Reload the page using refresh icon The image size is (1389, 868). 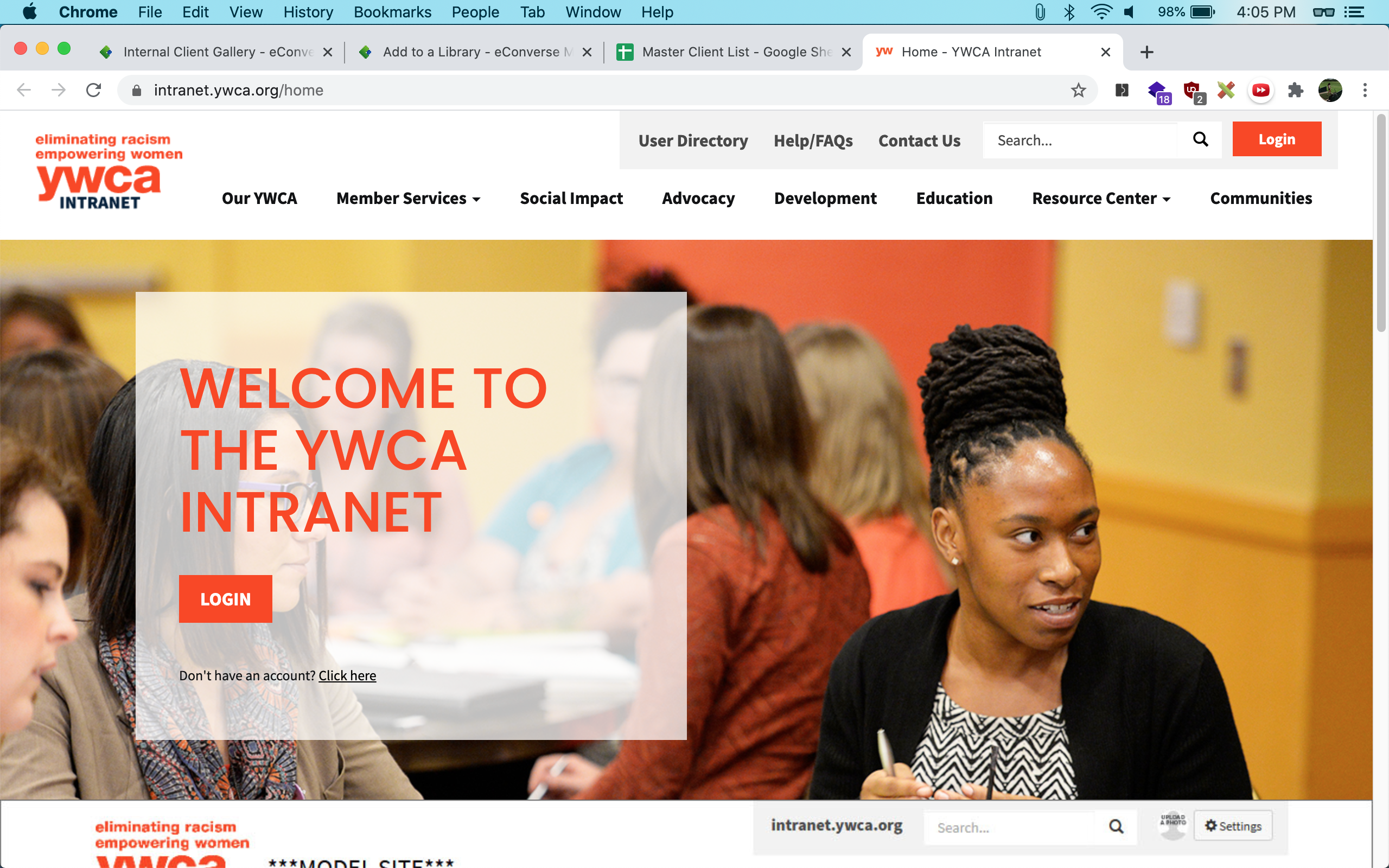click(93, 90)
